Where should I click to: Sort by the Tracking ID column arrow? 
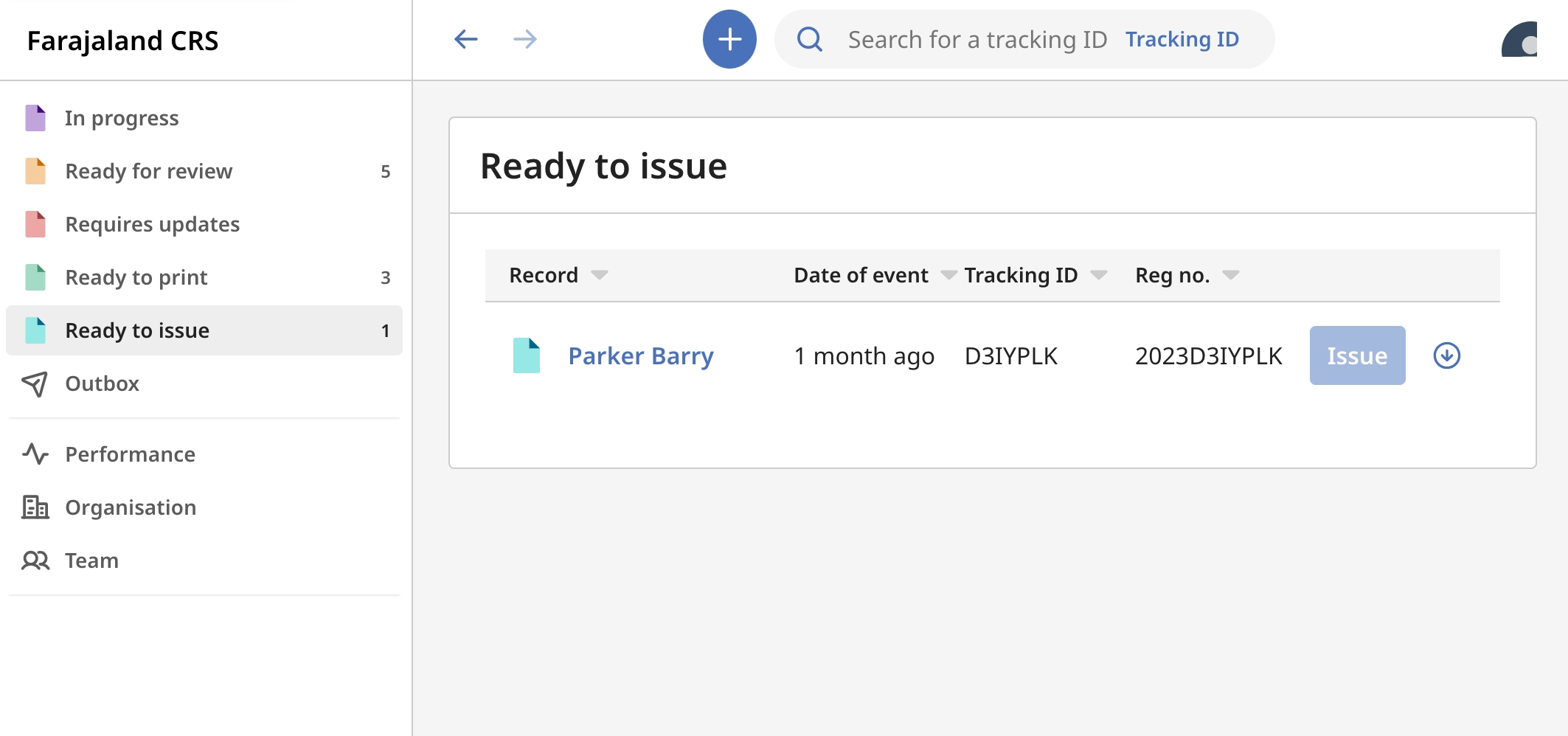(x=1098, y=275)
